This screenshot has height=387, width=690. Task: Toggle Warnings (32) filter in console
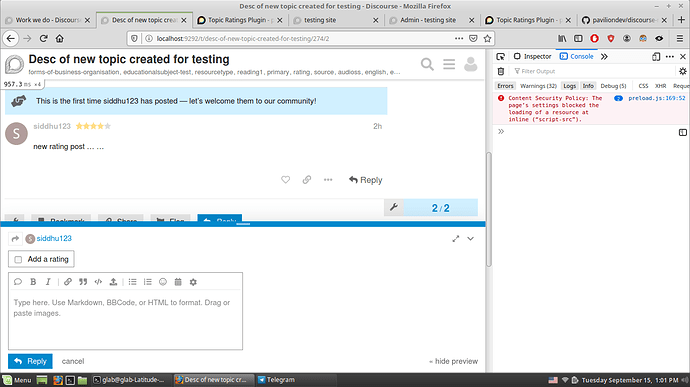[x=538, y=86]
